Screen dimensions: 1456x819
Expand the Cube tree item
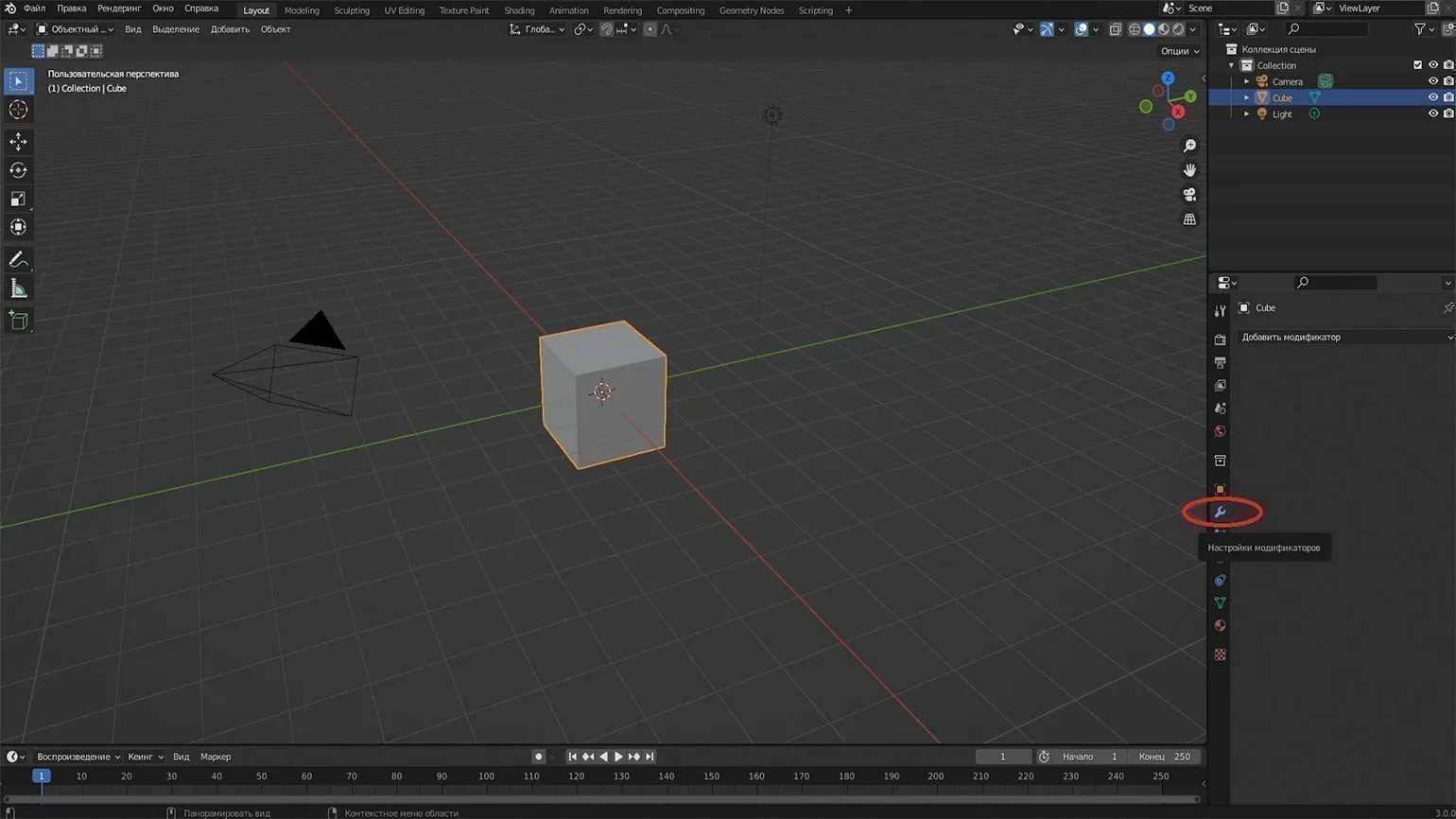tap(1246, 97)
